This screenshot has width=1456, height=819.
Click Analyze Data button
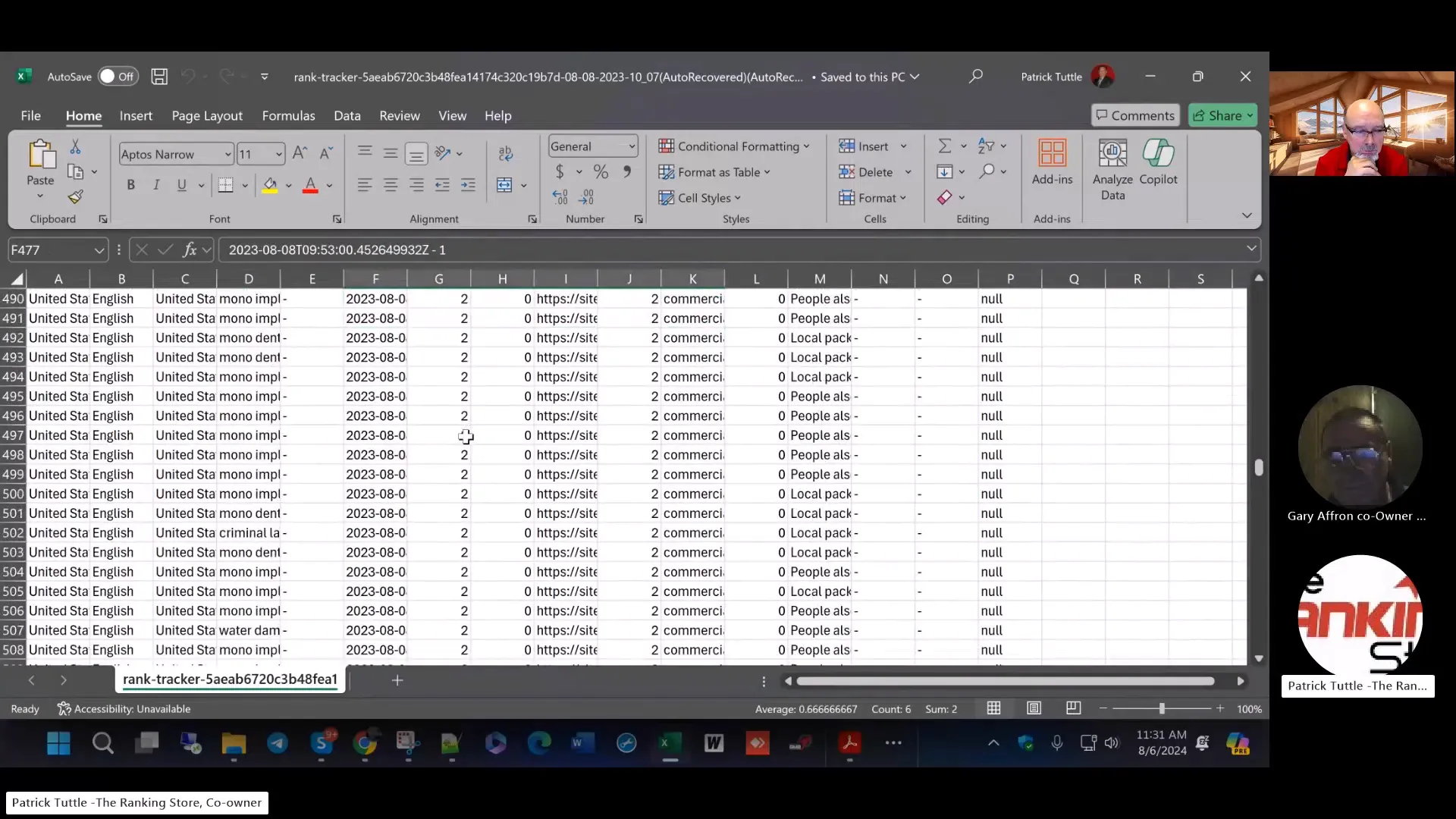click(1112, 170)
